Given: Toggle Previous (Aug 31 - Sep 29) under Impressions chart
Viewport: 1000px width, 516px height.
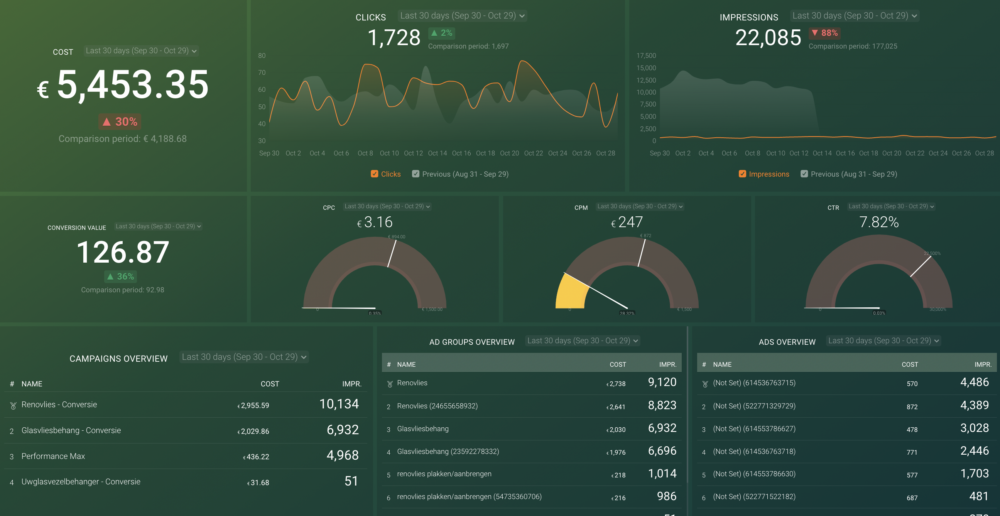Looking at the screenshot, I should click(804, 173).
